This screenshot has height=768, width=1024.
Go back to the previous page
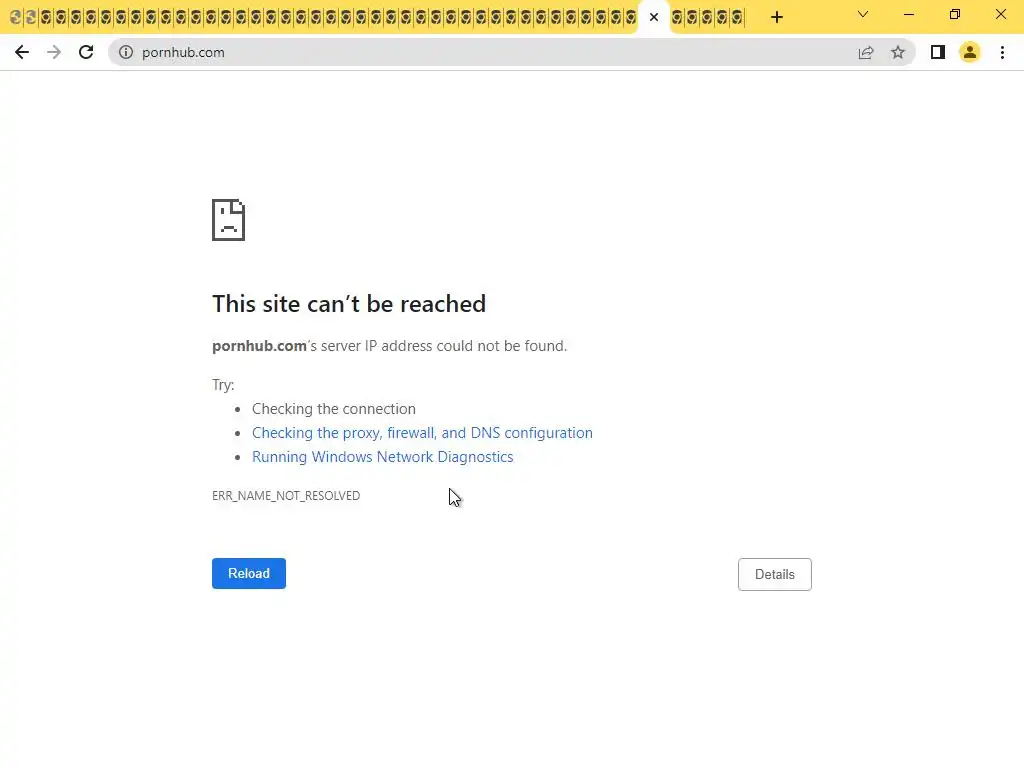(x=22, y=52)
